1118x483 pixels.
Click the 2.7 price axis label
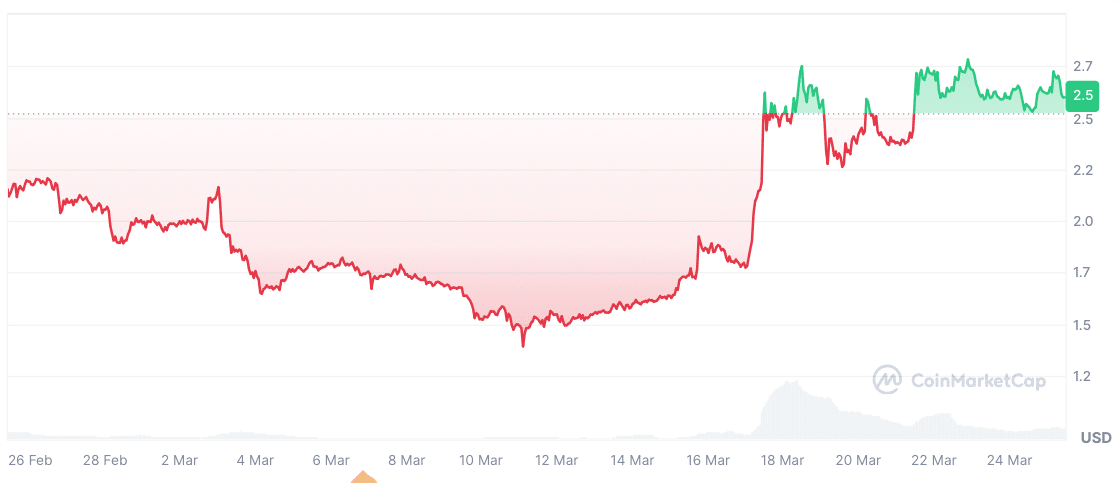click(x=1082, y=66)
